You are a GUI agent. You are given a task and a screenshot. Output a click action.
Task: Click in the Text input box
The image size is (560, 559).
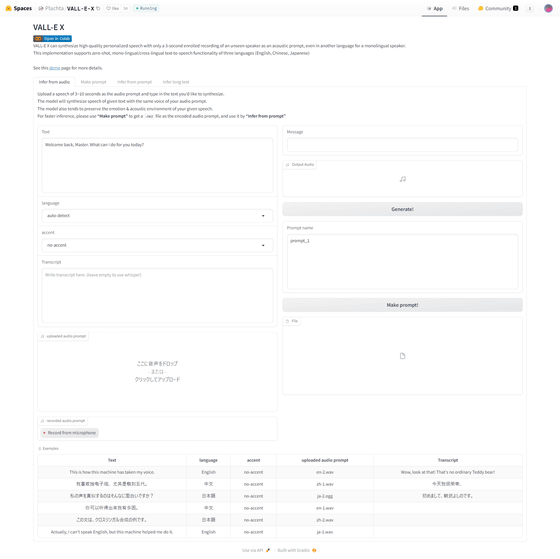(157, 165)
